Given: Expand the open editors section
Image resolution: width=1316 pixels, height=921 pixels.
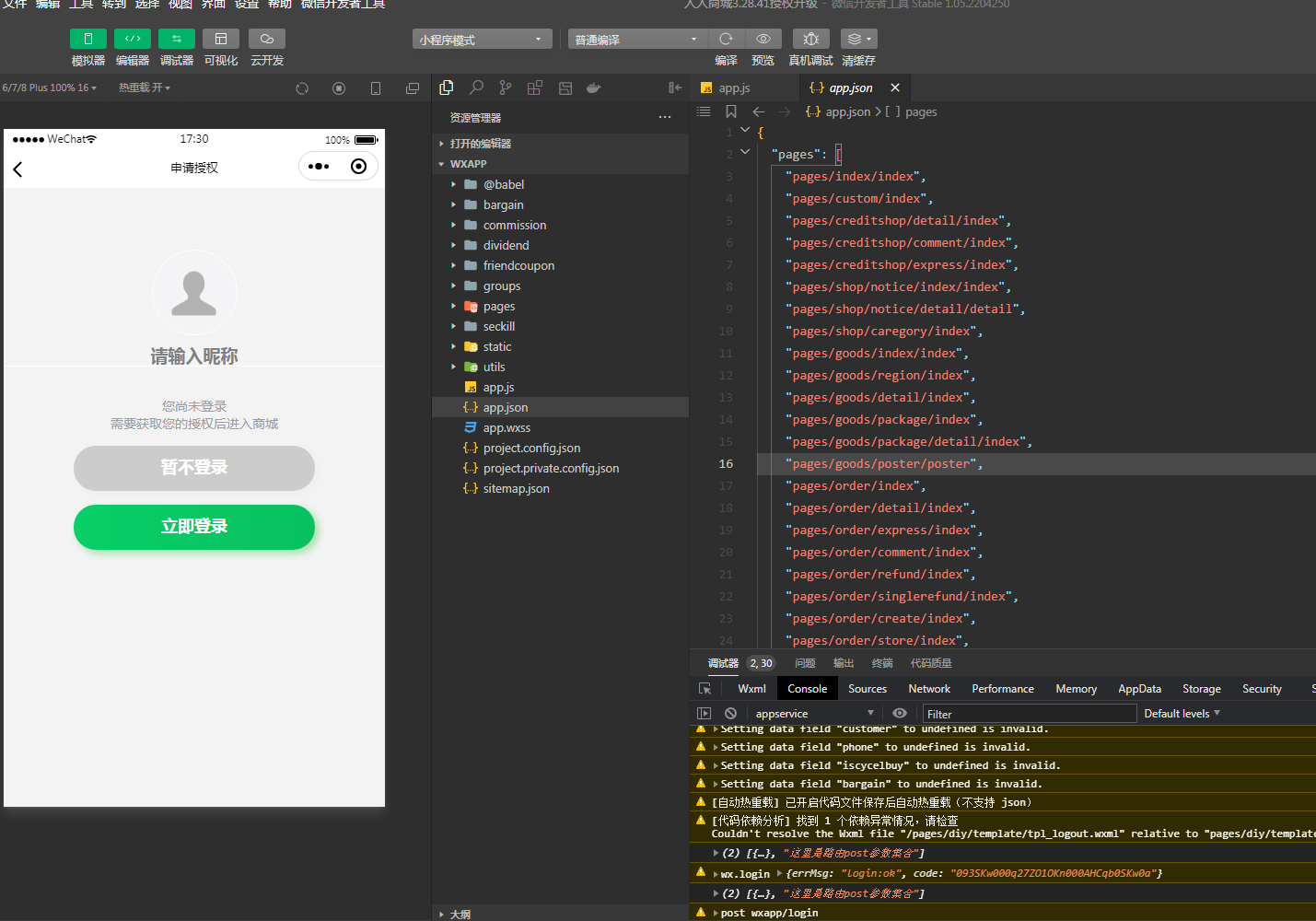Looking at the screenshot, I should [560, 144].
